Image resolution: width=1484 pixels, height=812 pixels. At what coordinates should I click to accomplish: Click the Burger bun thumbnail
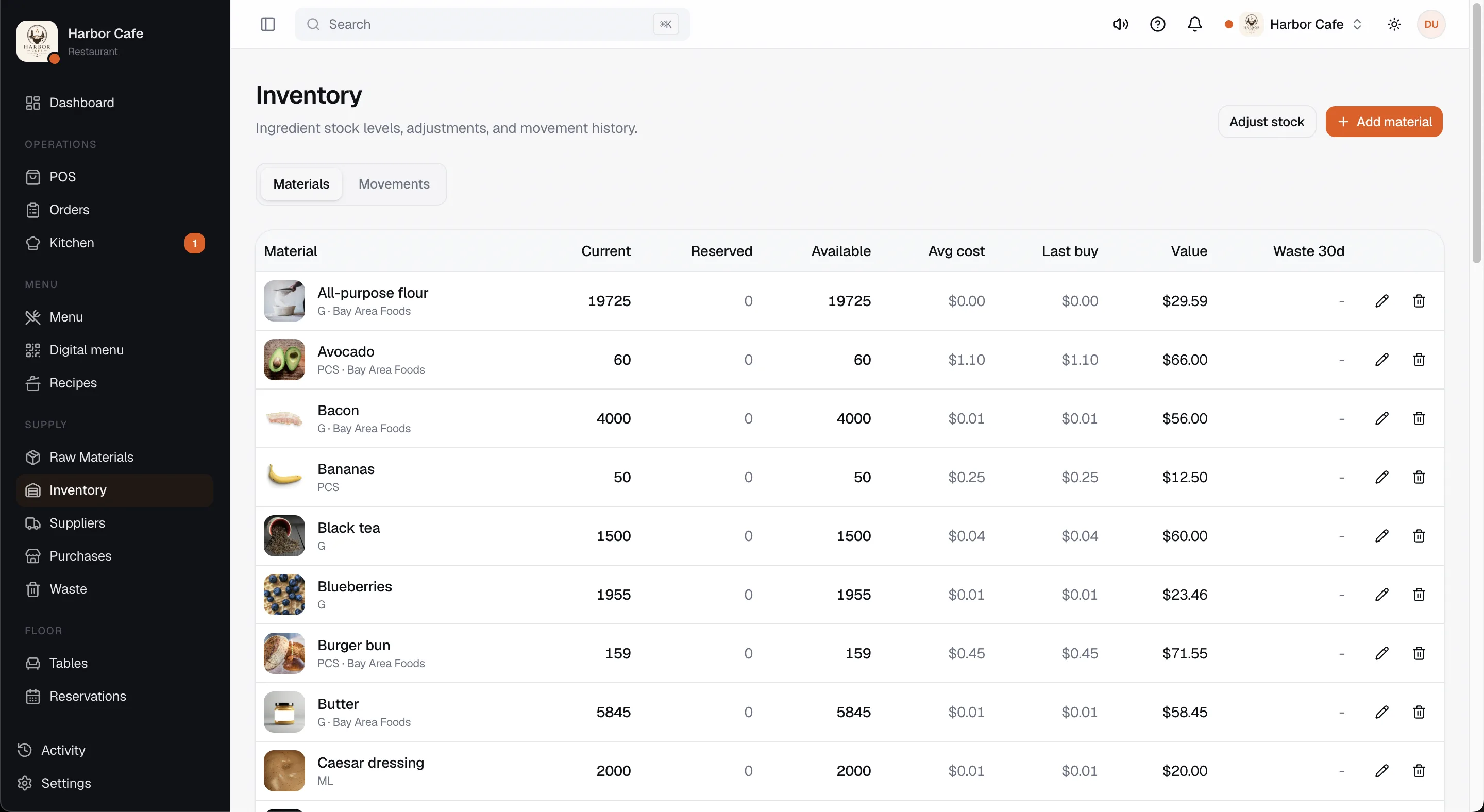(284, 654)
